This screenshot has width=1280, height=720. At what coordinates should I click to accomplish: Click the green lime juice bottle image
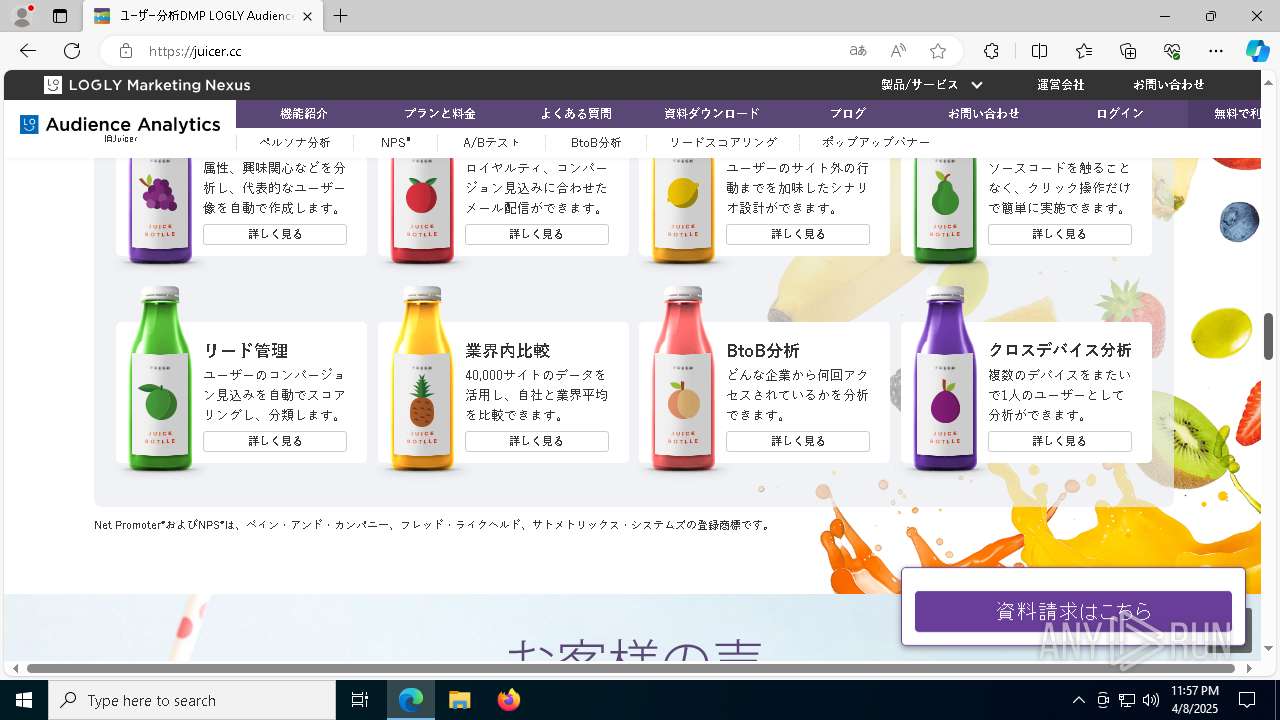point(160,378)
